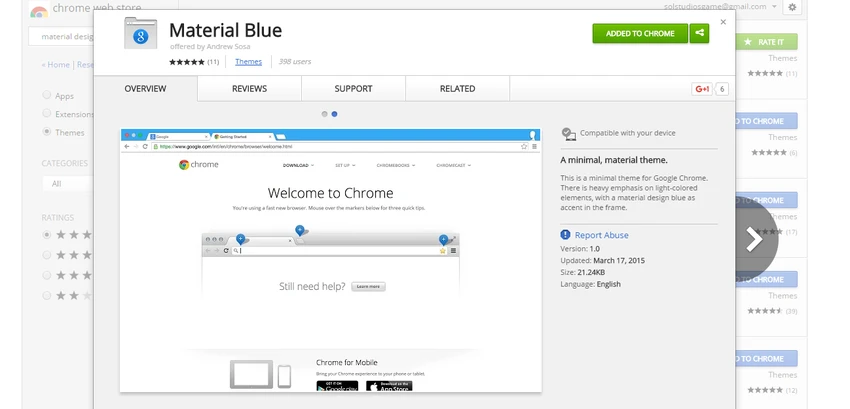Screen dimensions: 850x409
Task: Switch to the Related tab
Action: click(x=458, y=88)
